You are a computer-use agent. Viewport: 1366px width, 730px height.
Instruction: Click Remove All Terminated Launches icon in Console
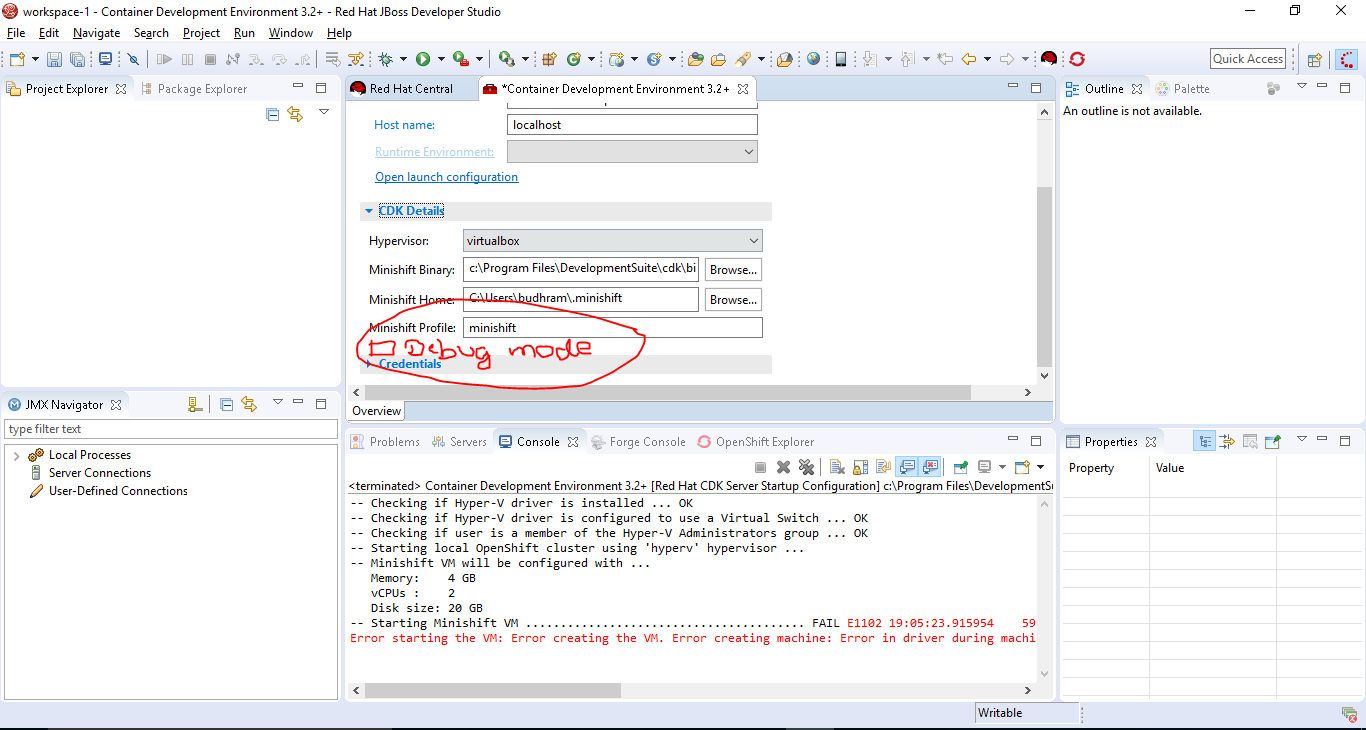tap(806, 467)
